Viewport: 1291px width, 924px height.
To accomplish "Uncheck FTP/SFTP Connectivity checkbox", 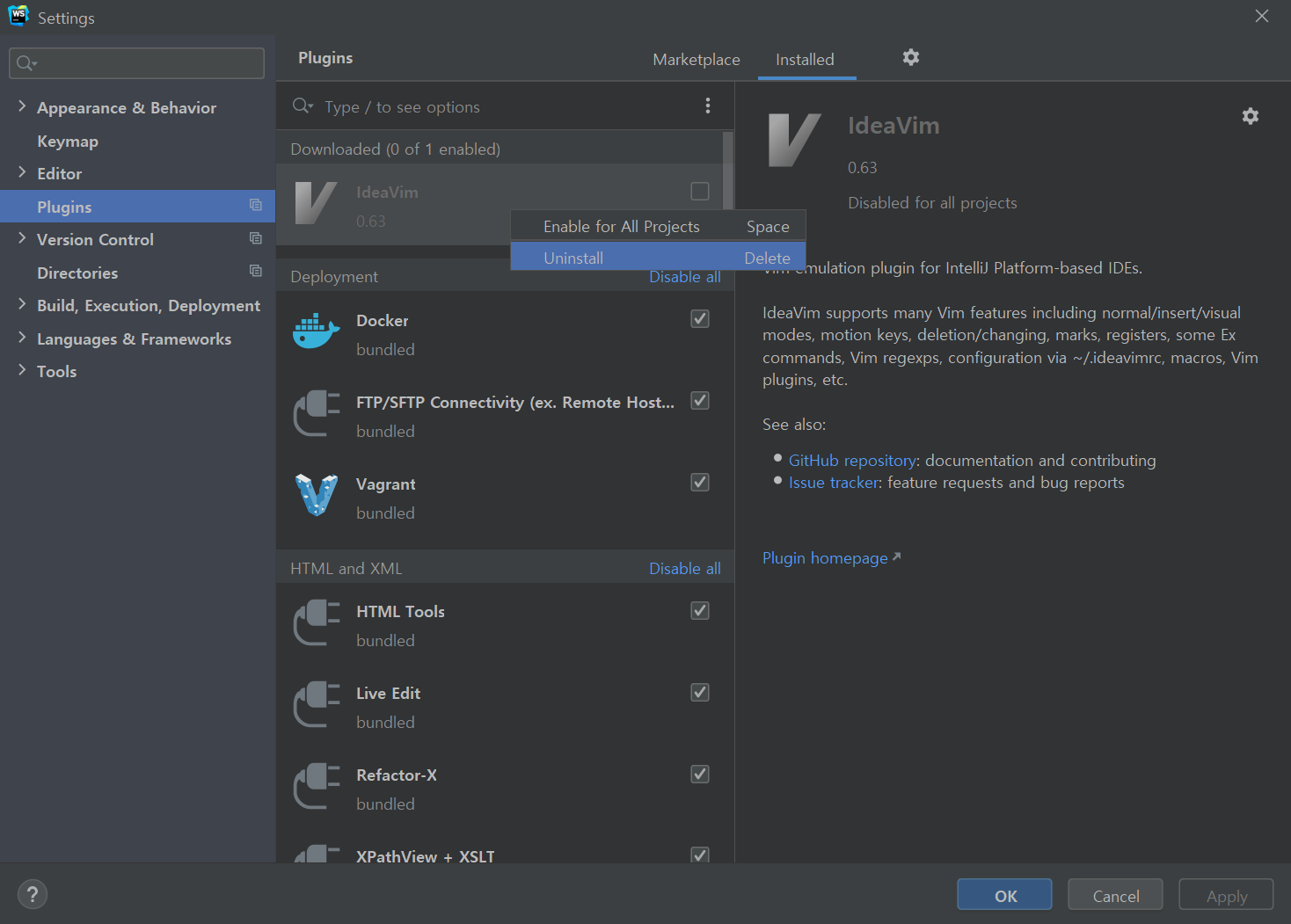I will [700, 400].
